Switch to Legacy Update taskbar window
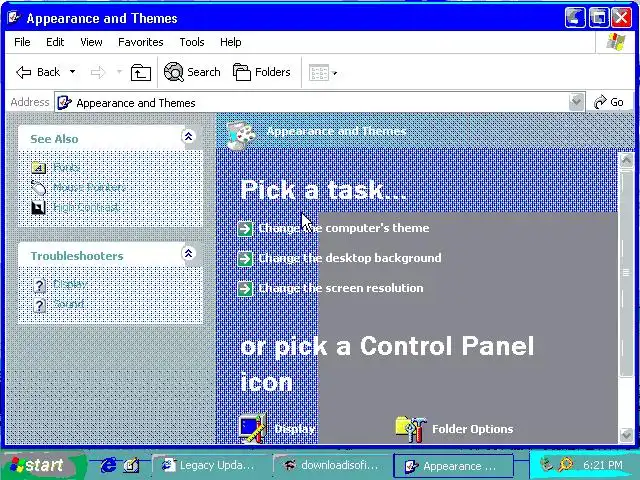This screenshot has height=480, width=640. tap(209, 465)
